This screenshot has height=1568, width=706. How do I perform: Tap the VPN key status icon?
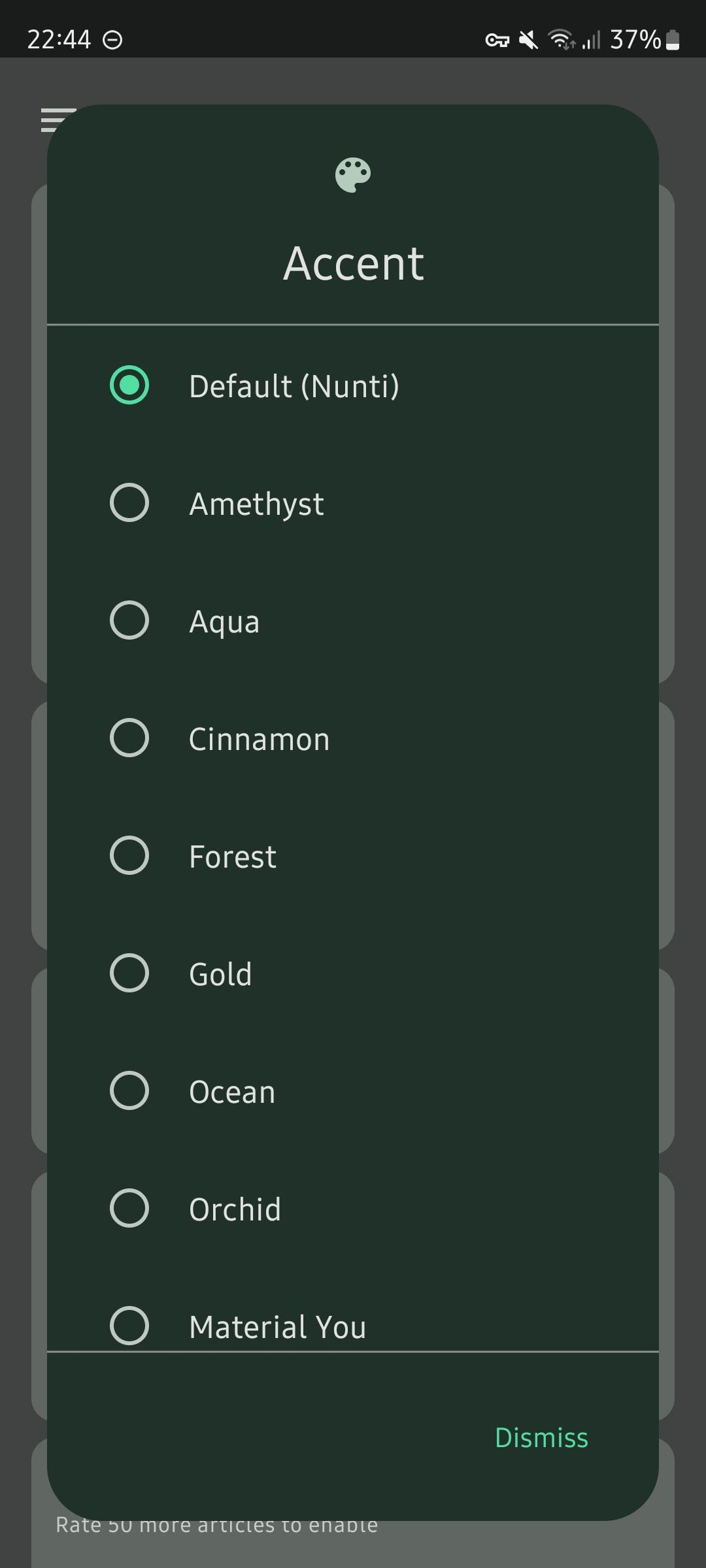click(x=497, y=41)
